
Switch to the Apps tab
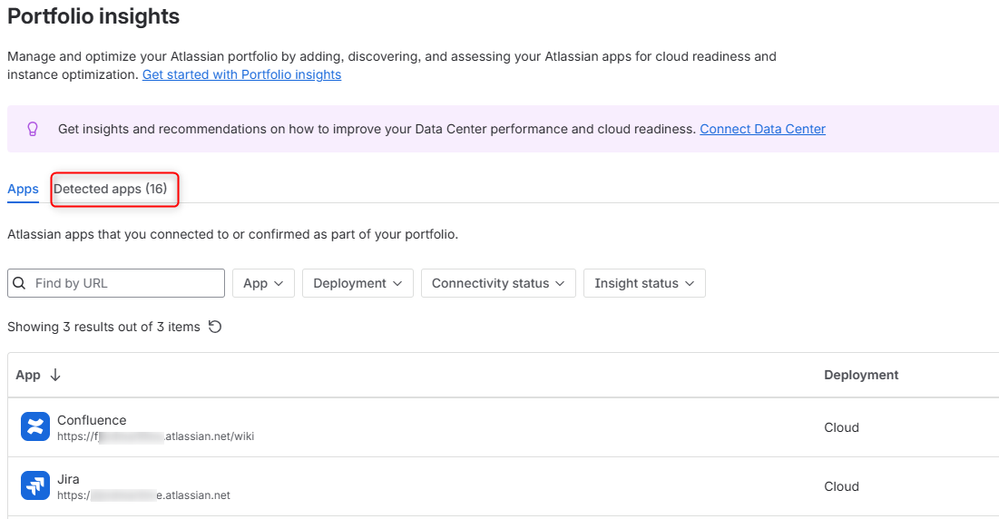(x=23, y=189)
